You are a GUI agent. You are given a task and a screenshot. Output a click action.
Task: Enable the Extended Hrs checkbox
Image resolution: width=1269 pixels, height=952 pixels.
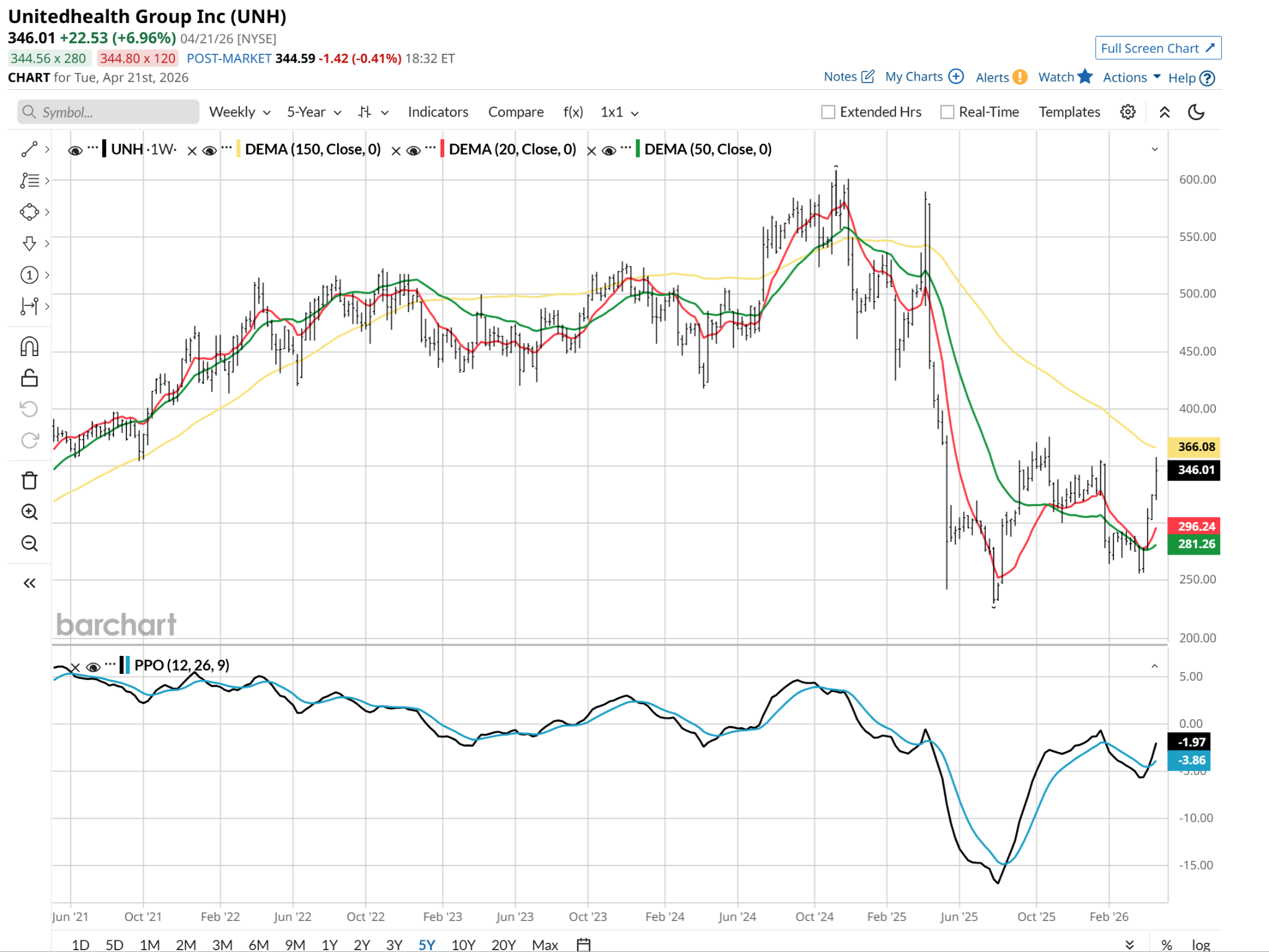[x=828, y=112]
